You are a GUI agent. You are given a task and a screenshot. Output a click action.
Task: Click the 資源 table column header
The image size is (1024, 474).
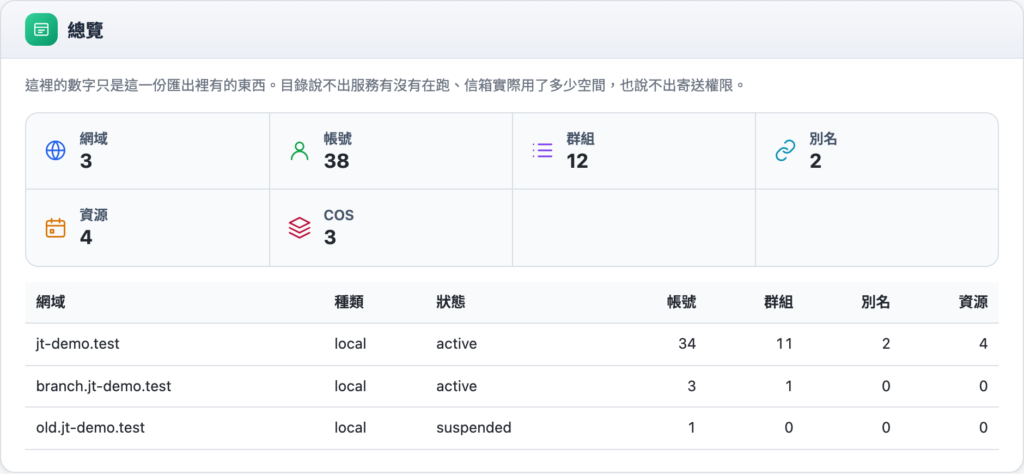973,302
